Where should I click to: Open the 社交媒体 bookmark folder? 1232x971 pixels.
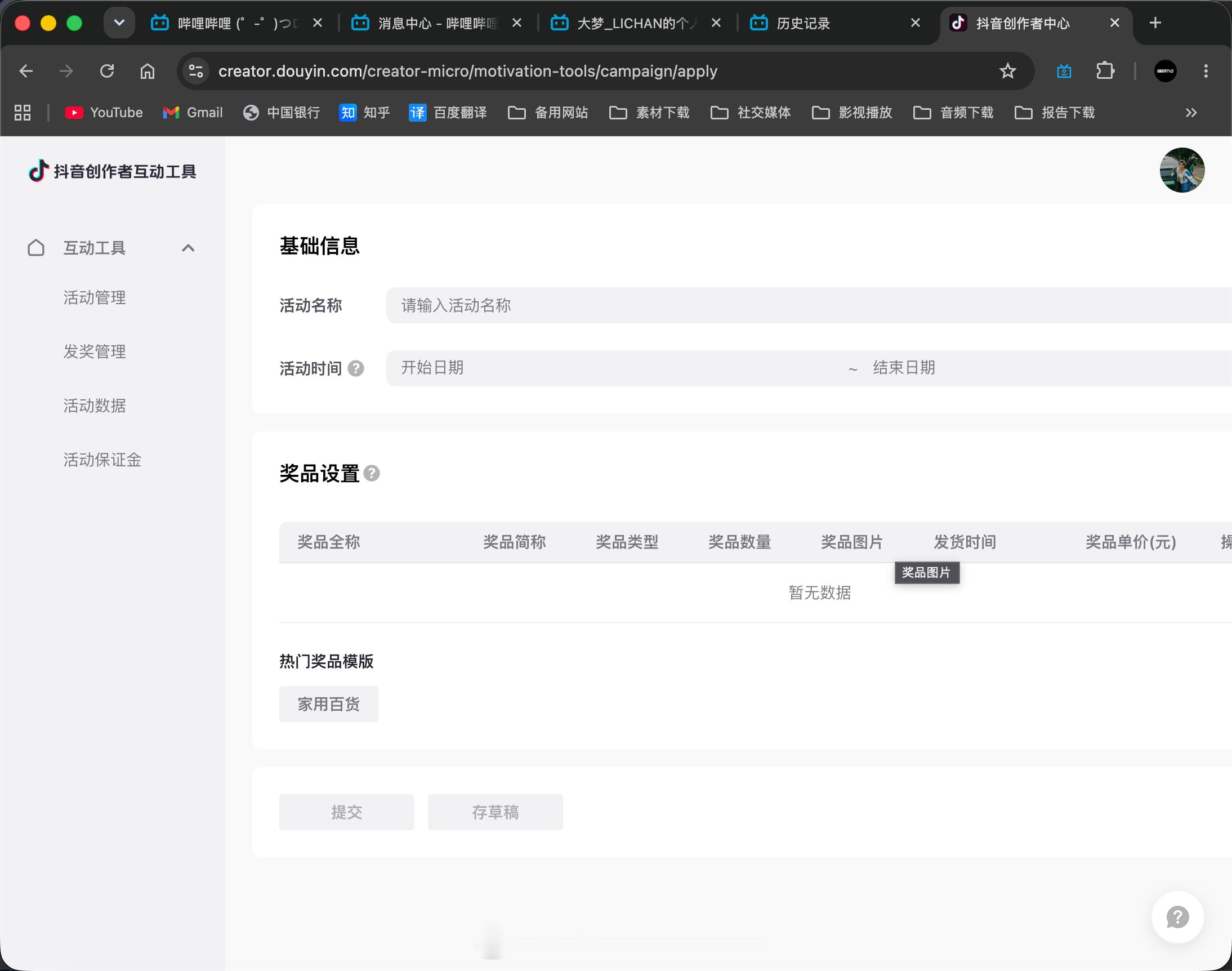751,113
